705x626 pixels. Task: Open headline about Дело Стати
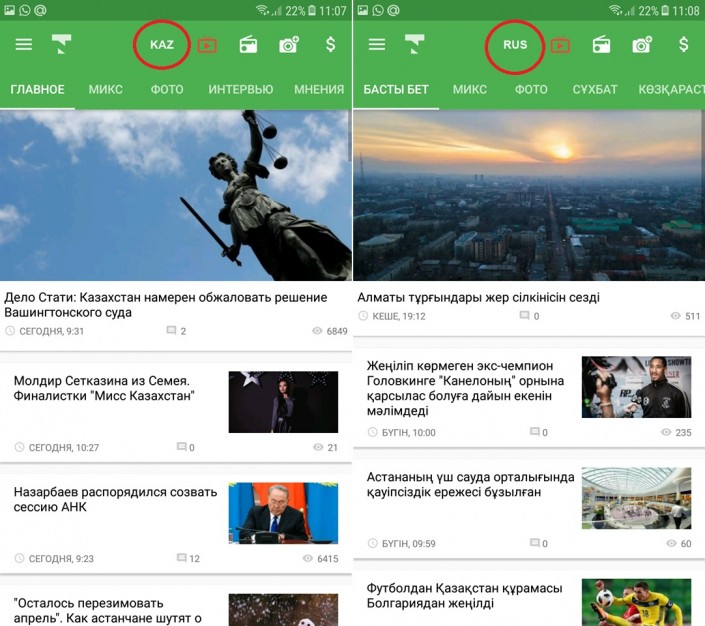[166, 305]
